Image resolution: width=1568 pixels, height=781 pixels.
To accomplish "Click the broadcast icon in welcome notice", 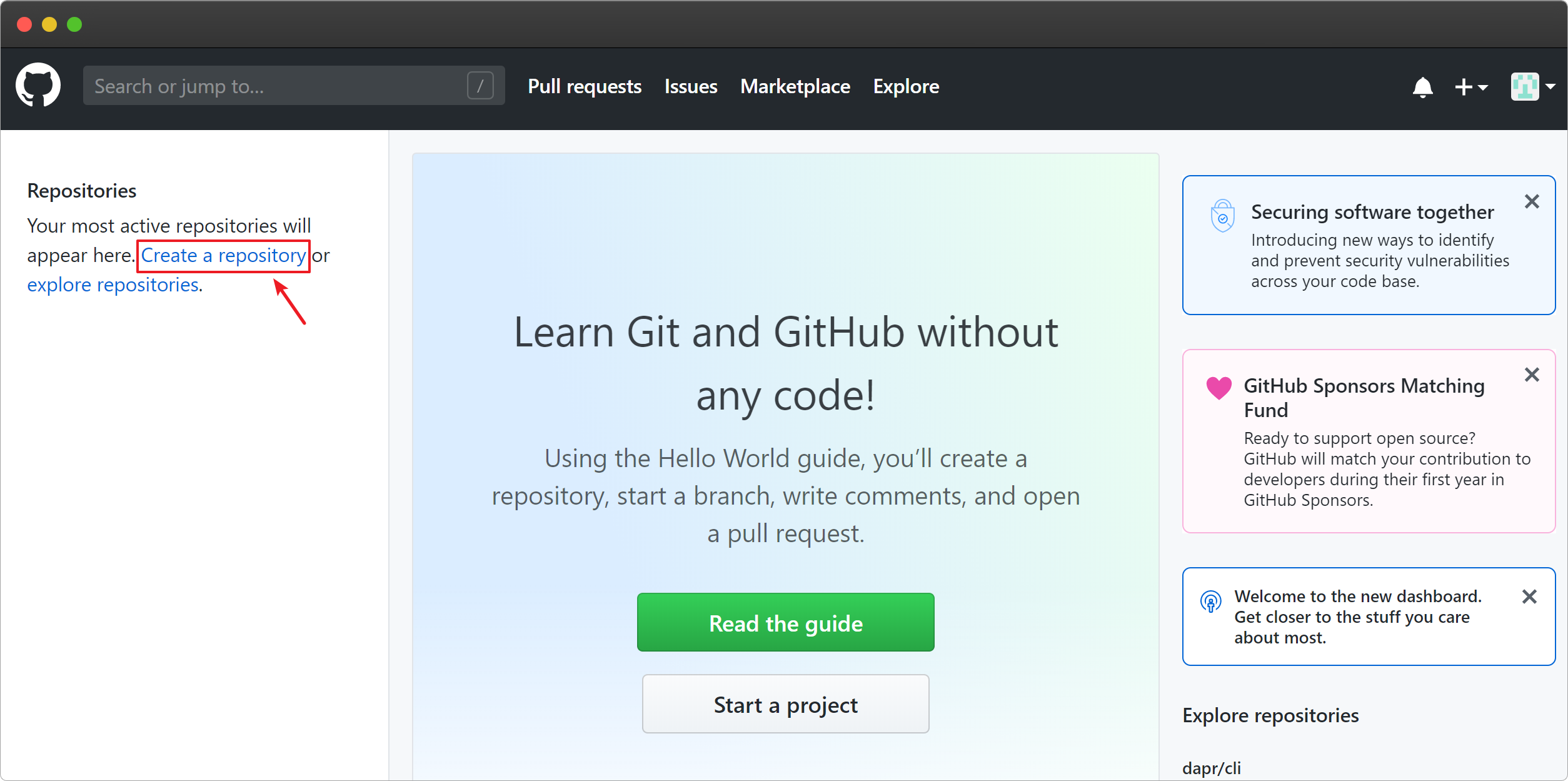I will tap(1210, 602).
